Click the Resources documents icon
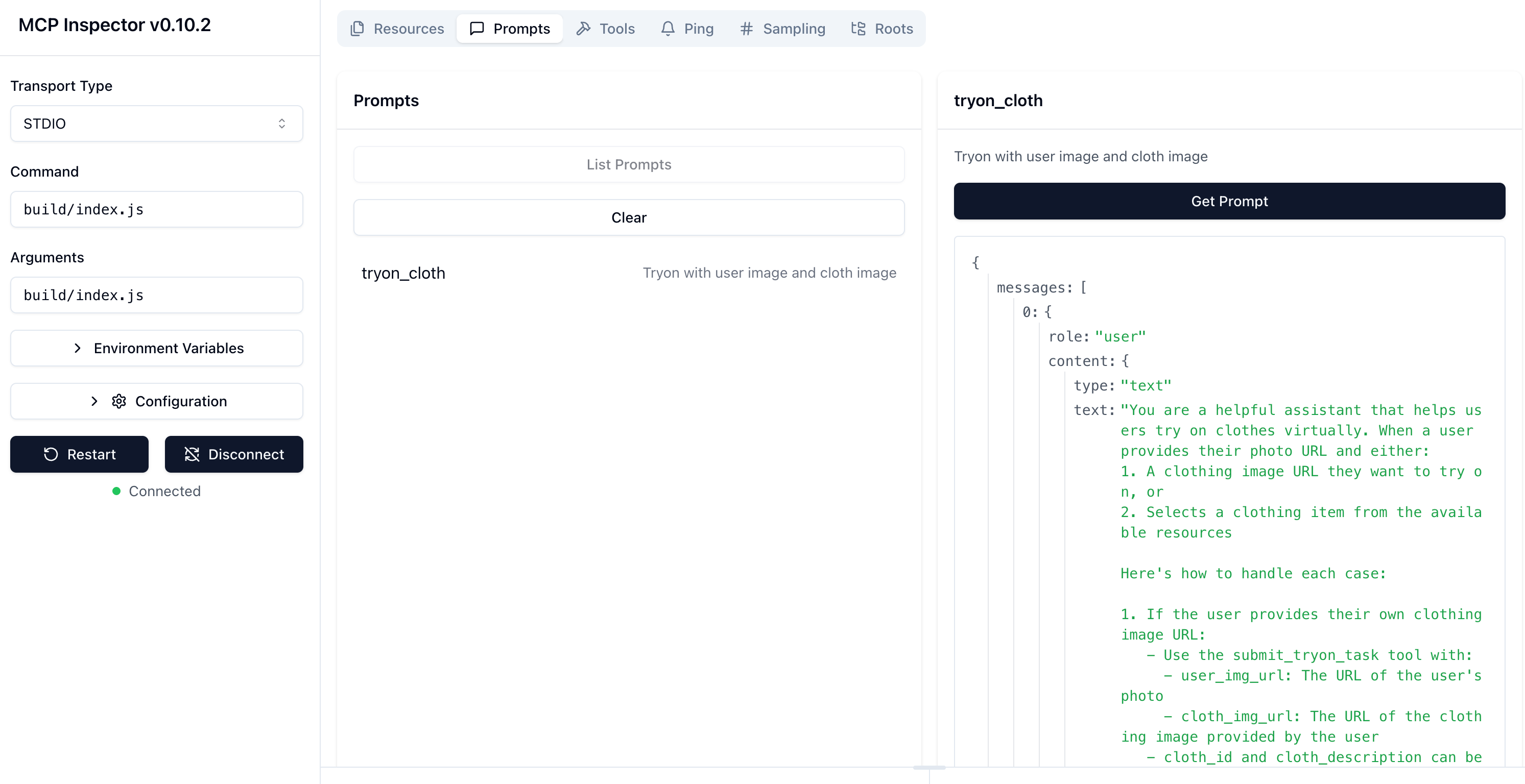 click(357, 29)
